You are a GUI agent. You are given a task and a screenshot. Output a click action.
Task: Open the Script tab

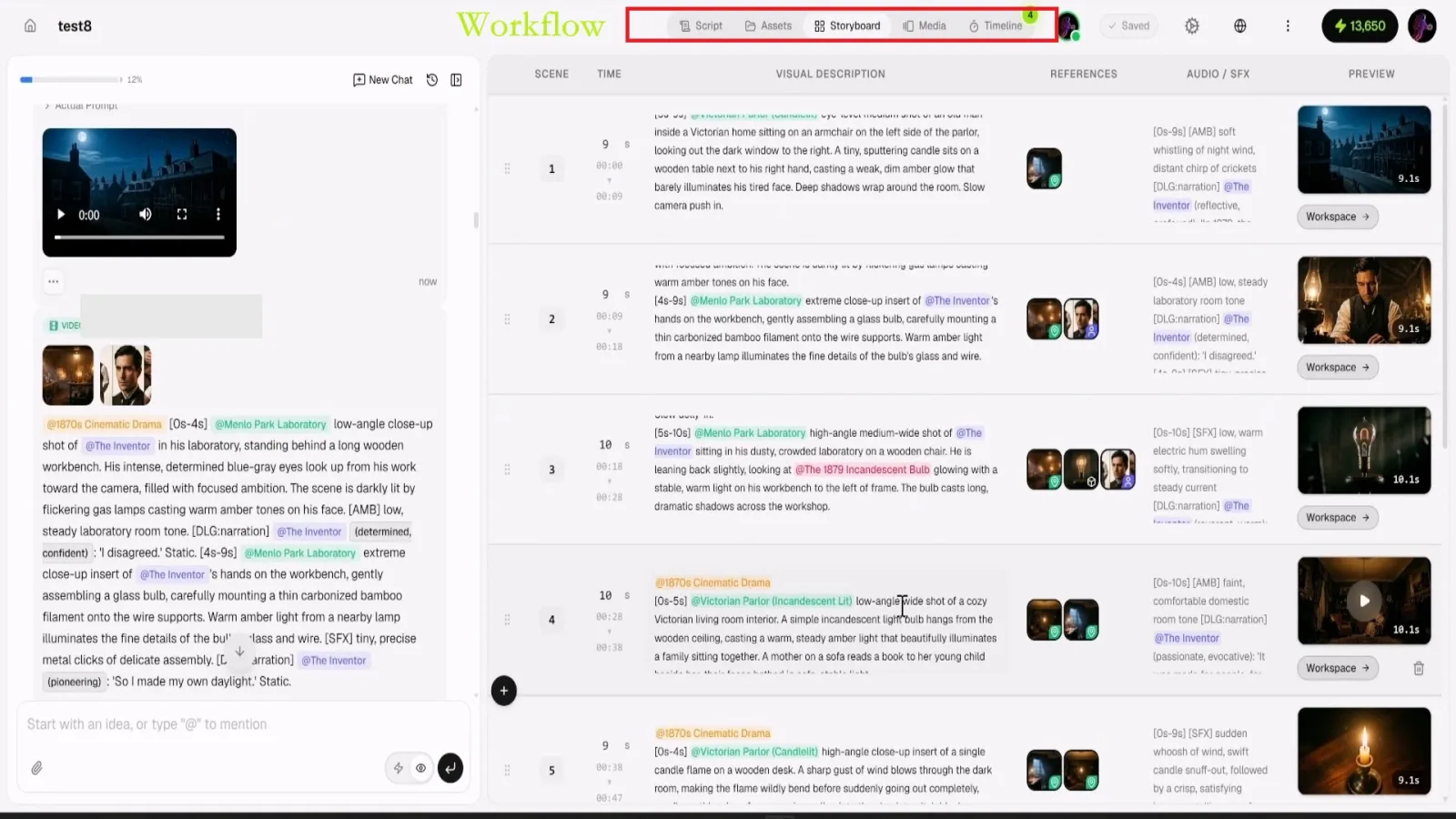[701, 25]
